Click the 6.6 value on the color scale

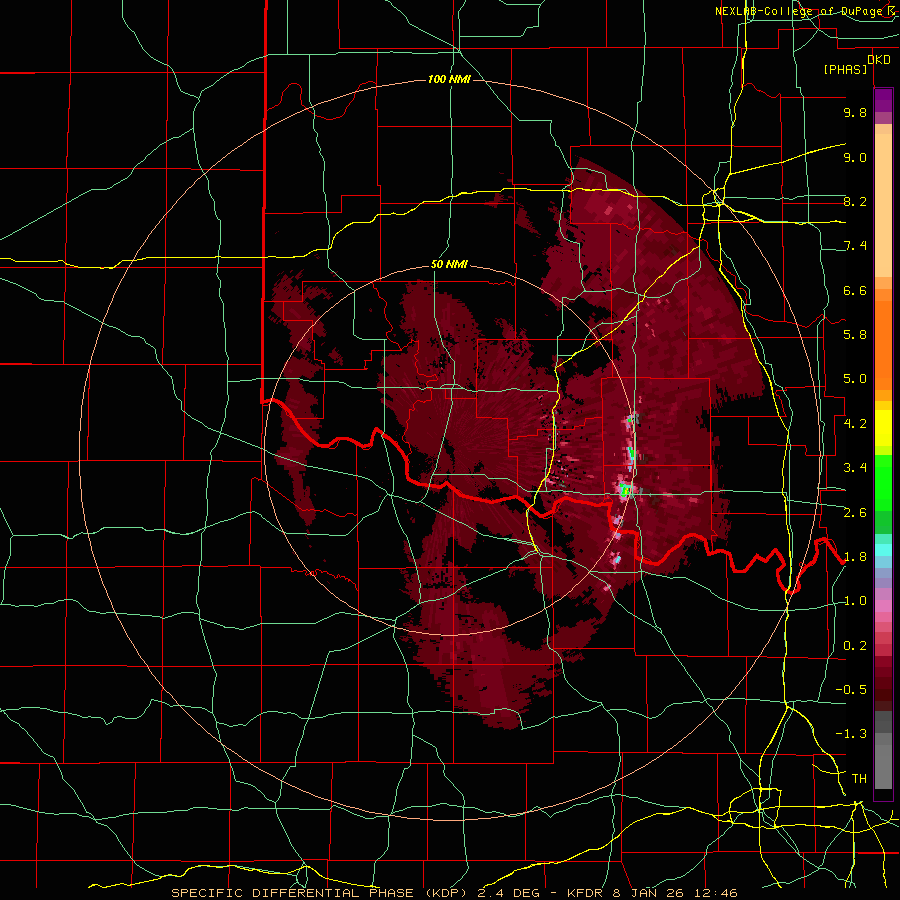855,291
